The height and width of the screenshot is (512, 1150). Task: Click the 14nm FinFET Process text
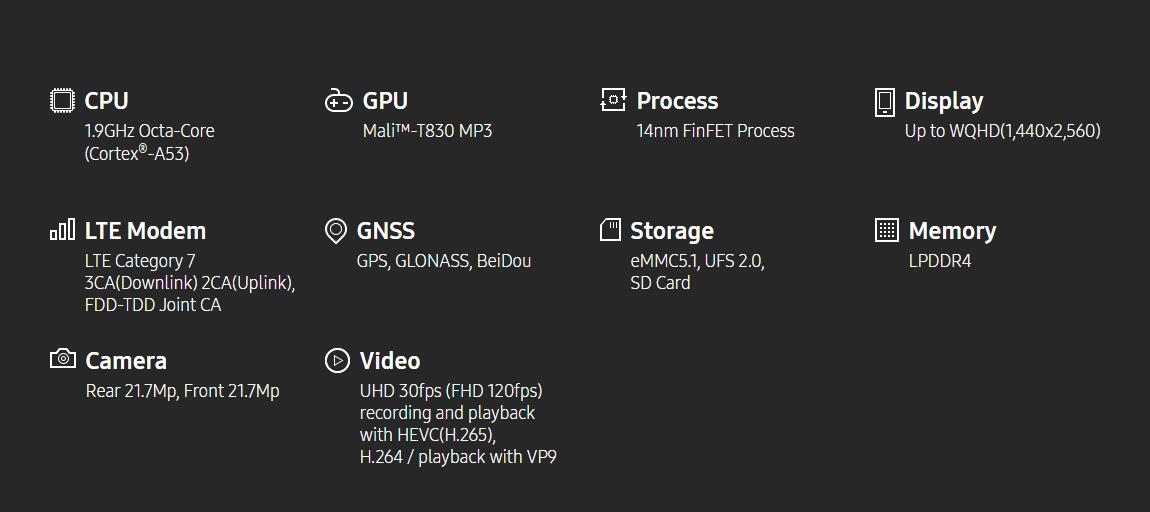715,131
